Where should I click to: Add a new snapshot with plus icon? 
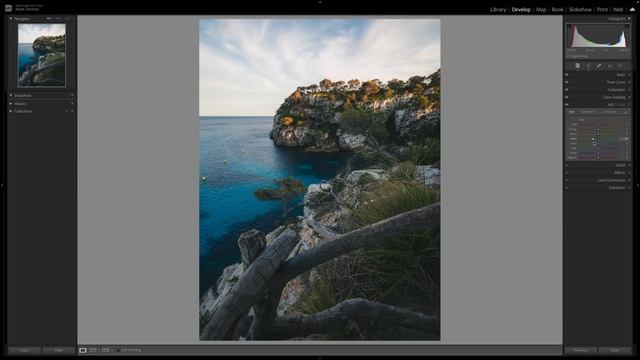pos(72,96)
